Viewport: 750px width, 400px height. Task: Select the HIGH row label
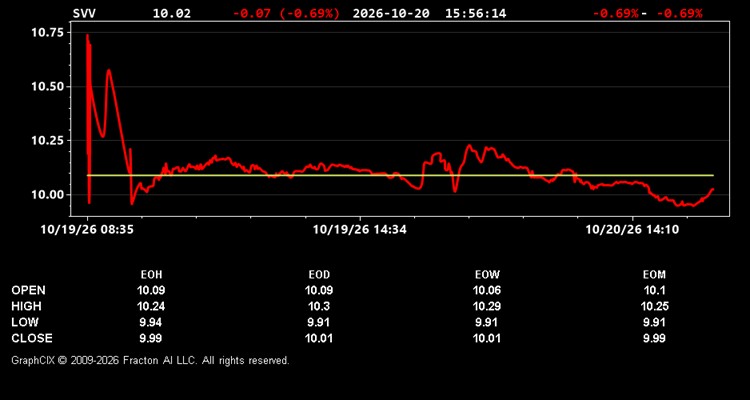[x=26, y=306]
